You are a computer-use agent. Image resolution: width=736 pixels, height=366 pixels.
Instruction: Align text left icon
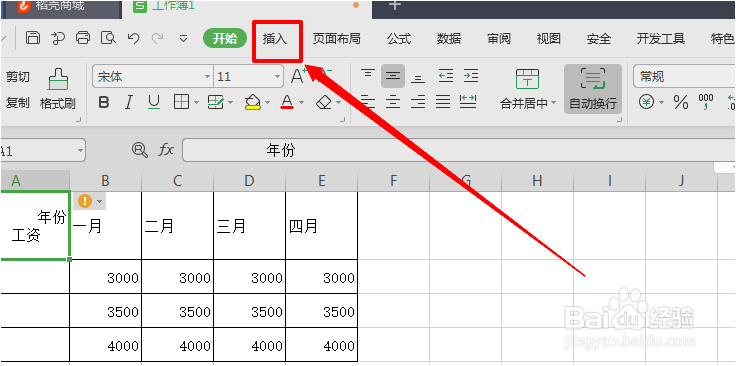coord(368,101)
